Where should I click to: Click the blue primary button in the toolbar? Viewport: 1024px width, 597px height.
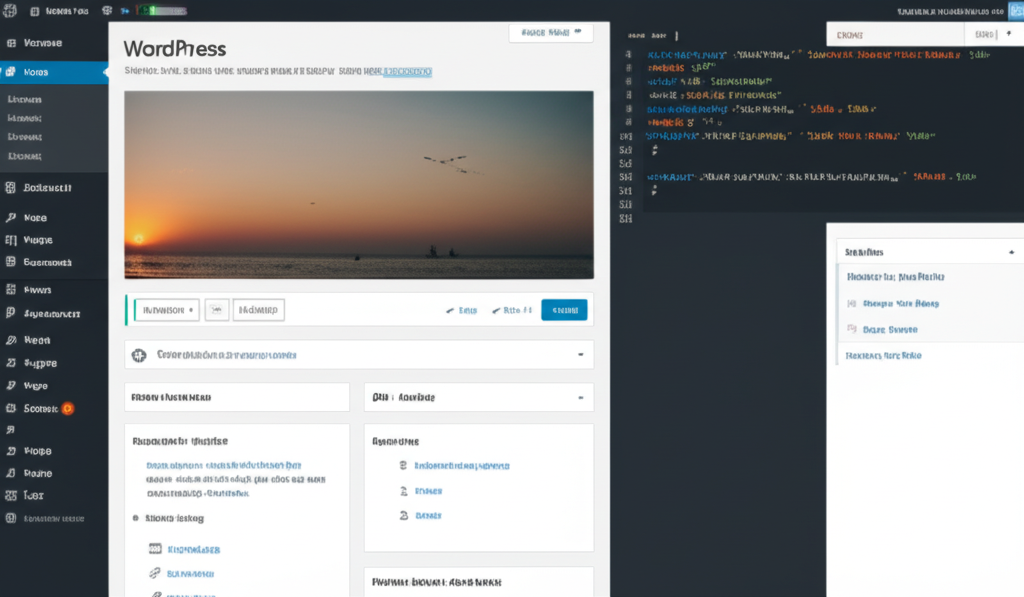564,310
